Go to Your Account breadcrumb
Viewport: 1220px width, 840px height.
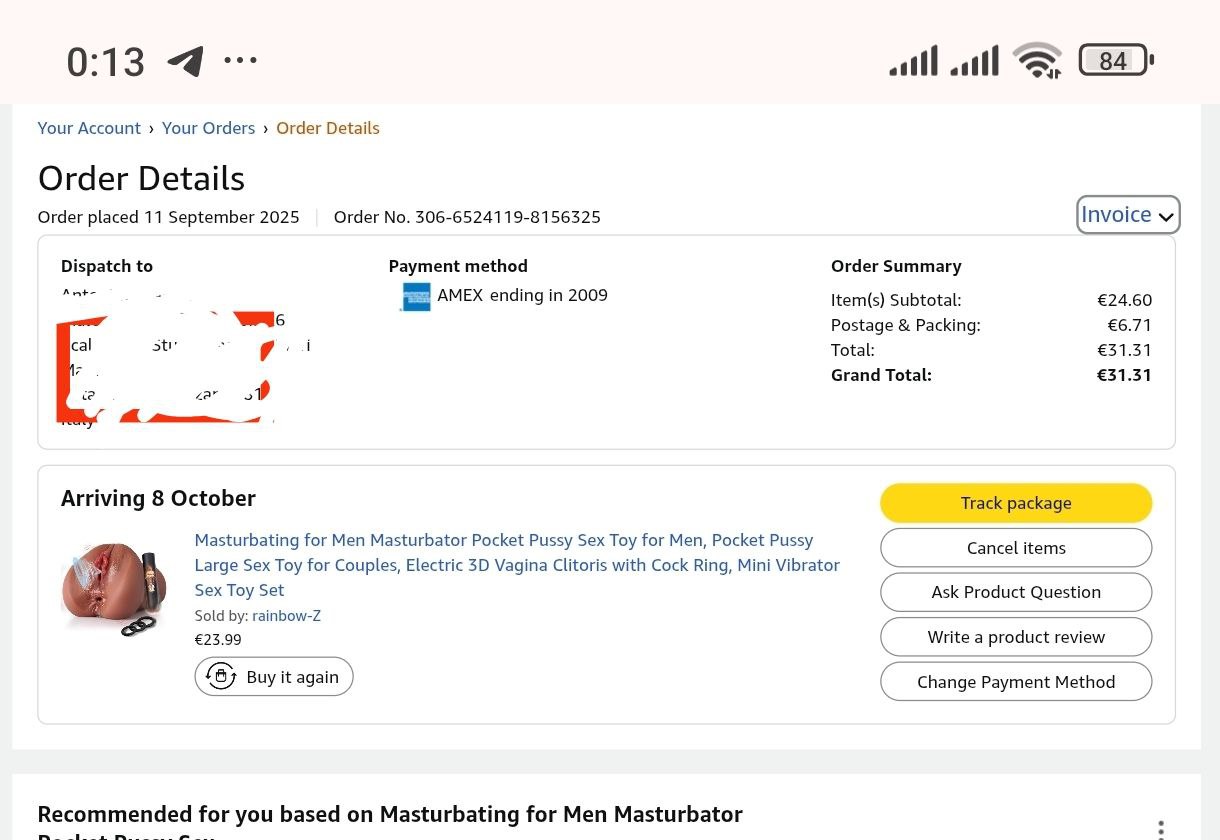[x=89, y=128]
